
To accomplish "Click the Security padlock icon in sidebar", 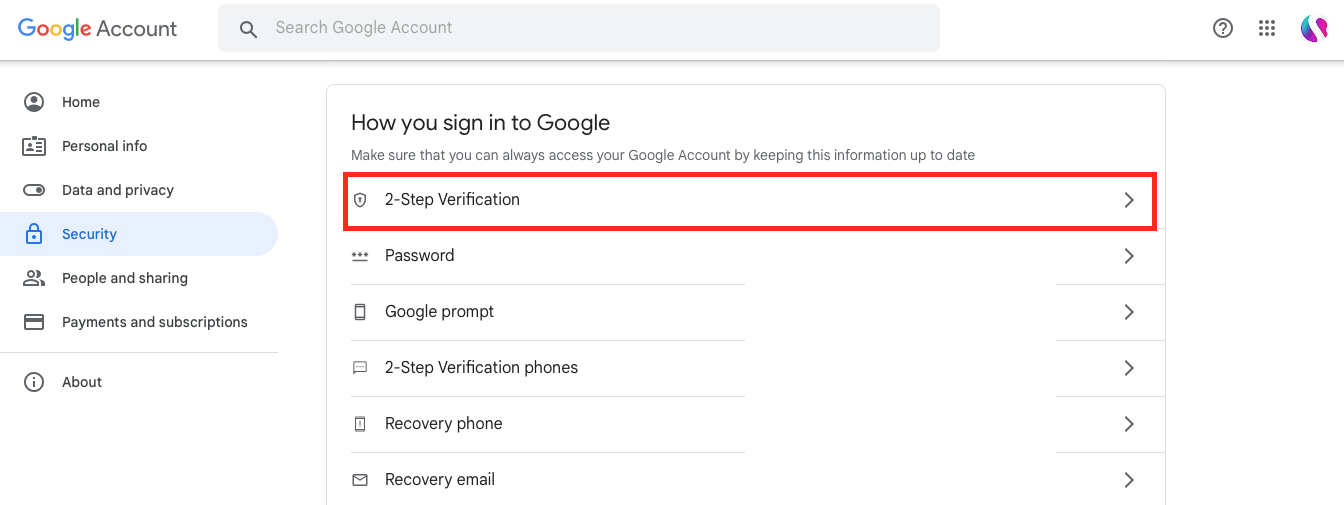I will (x=34, y=234).
